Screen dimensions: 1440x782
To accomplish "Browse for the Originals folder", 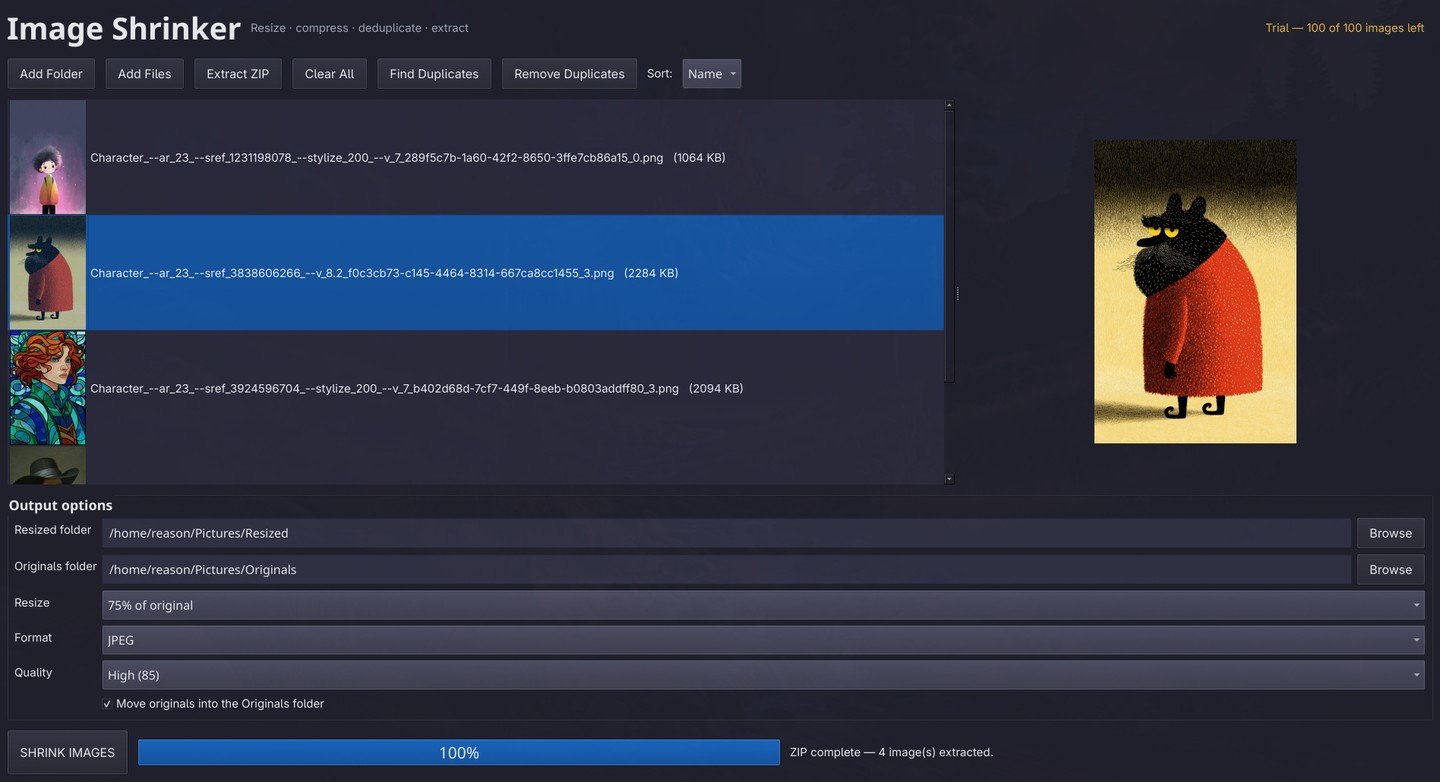I will point(1390,569).
